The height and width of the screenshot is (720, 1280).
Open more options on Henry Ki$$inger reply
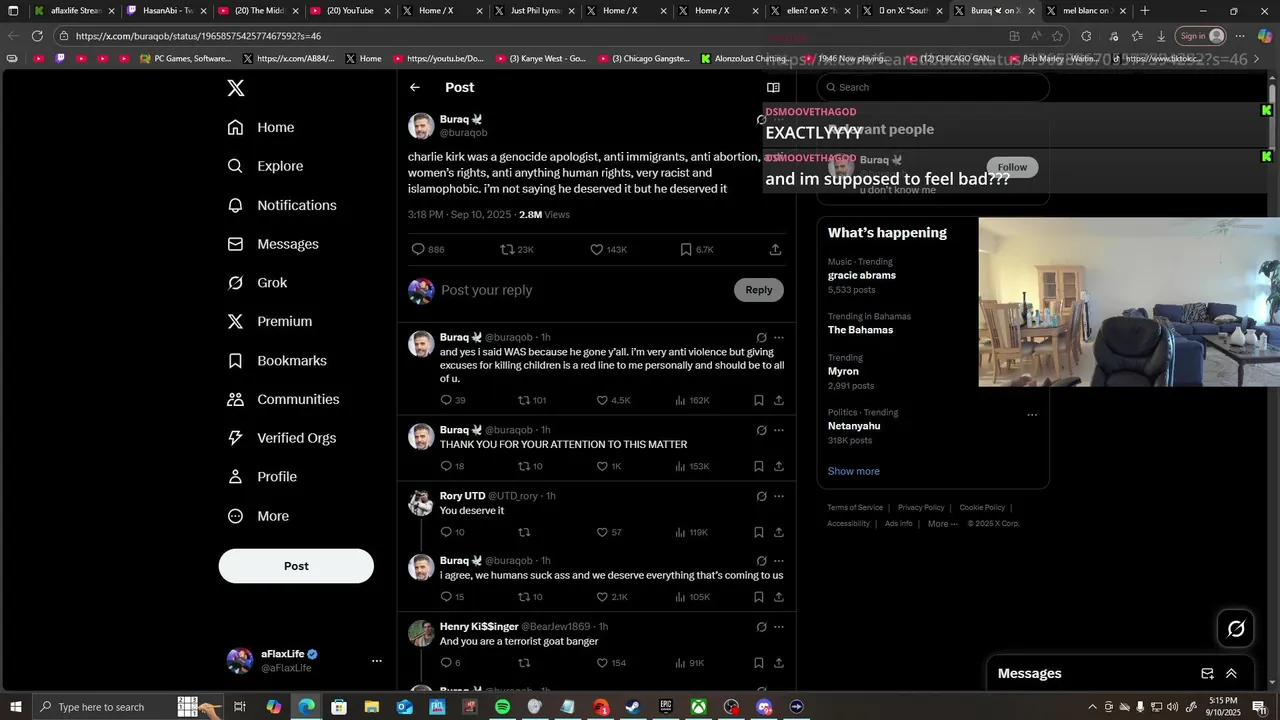779,627
